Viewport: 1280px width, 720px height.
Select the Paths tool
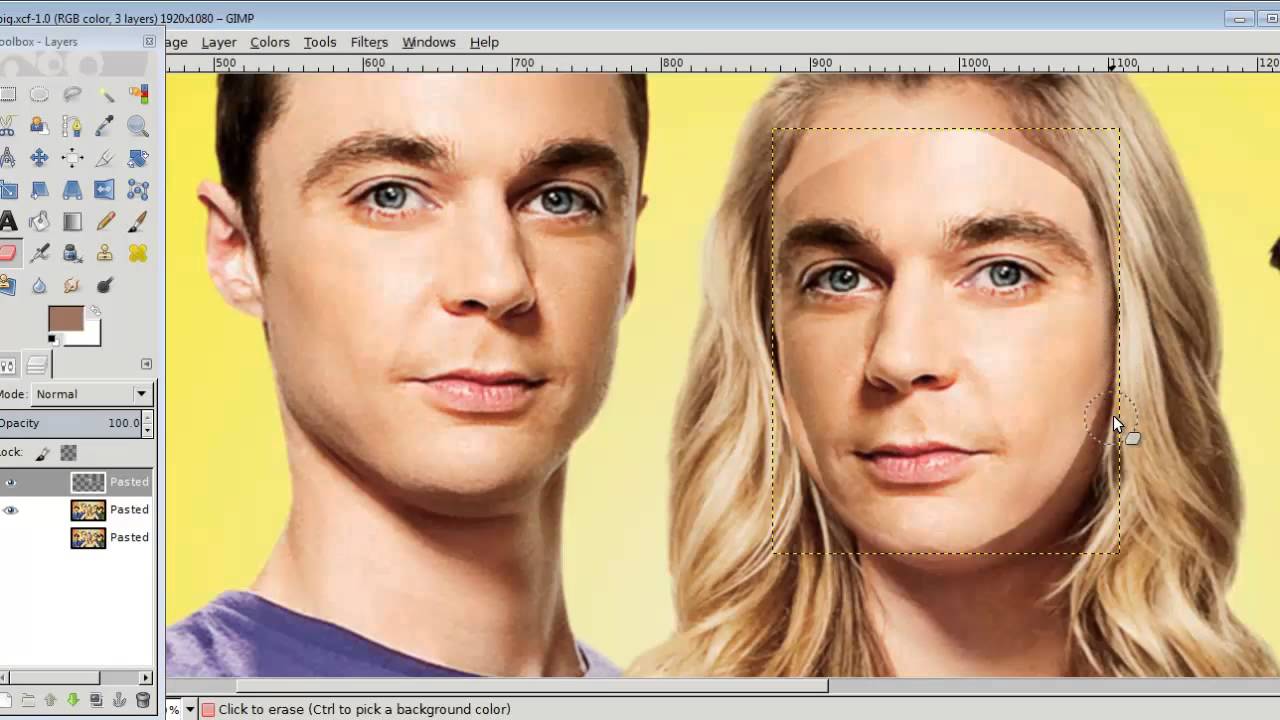click(x=72, y=126)
